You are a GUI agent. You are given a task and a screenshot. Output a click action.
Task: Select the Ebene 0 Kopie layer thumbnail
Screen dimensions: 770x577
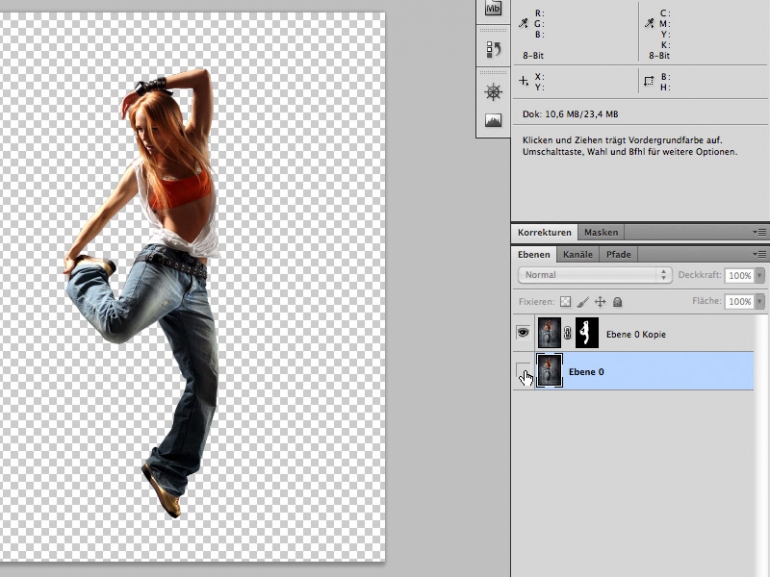coord(549,333)
